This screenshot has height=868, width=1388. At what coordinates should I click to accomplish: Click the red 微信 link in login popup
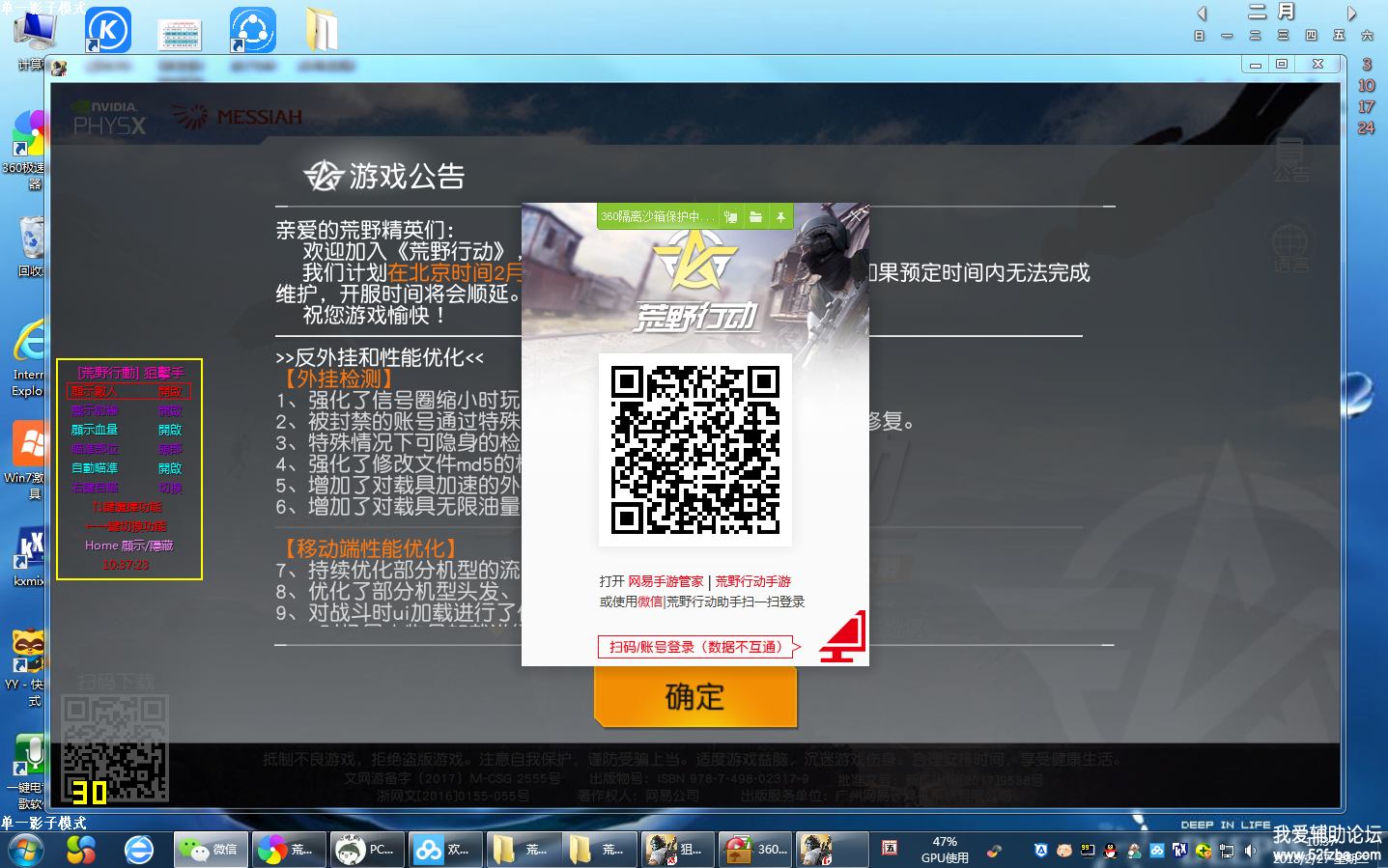coord(650,602)
